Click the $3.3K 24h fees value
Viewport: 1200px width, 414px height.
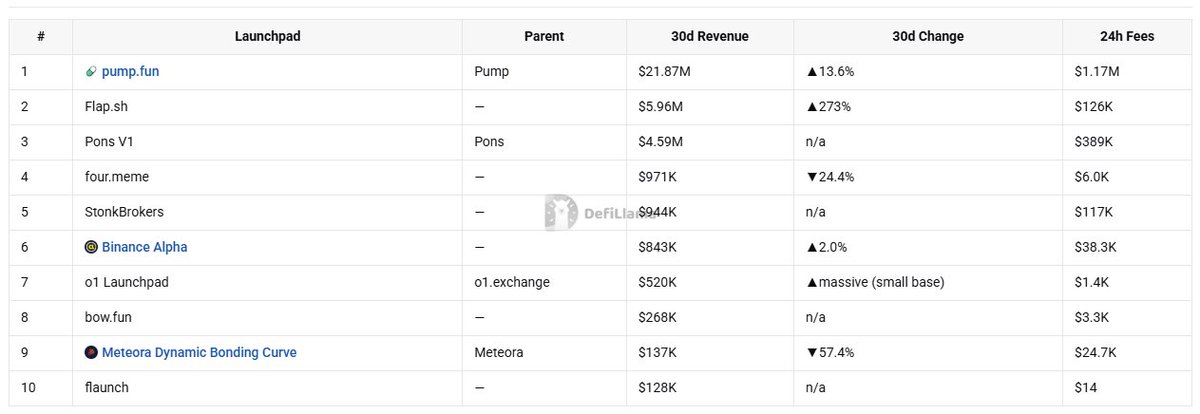[1091, 317]
